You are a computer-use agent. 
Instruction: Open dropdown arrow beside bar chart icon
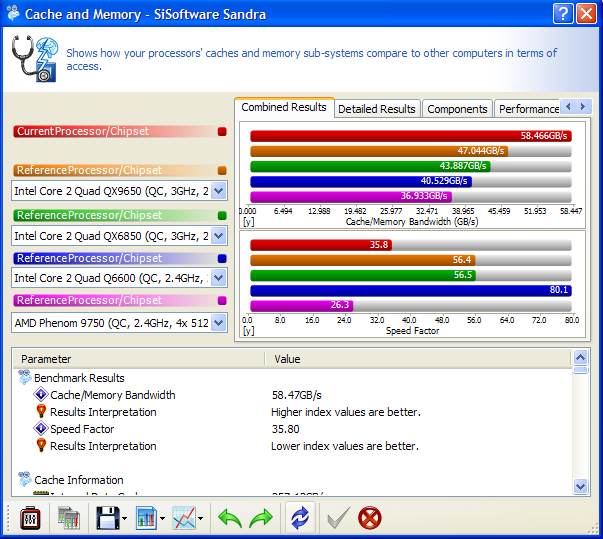[162, 519]
